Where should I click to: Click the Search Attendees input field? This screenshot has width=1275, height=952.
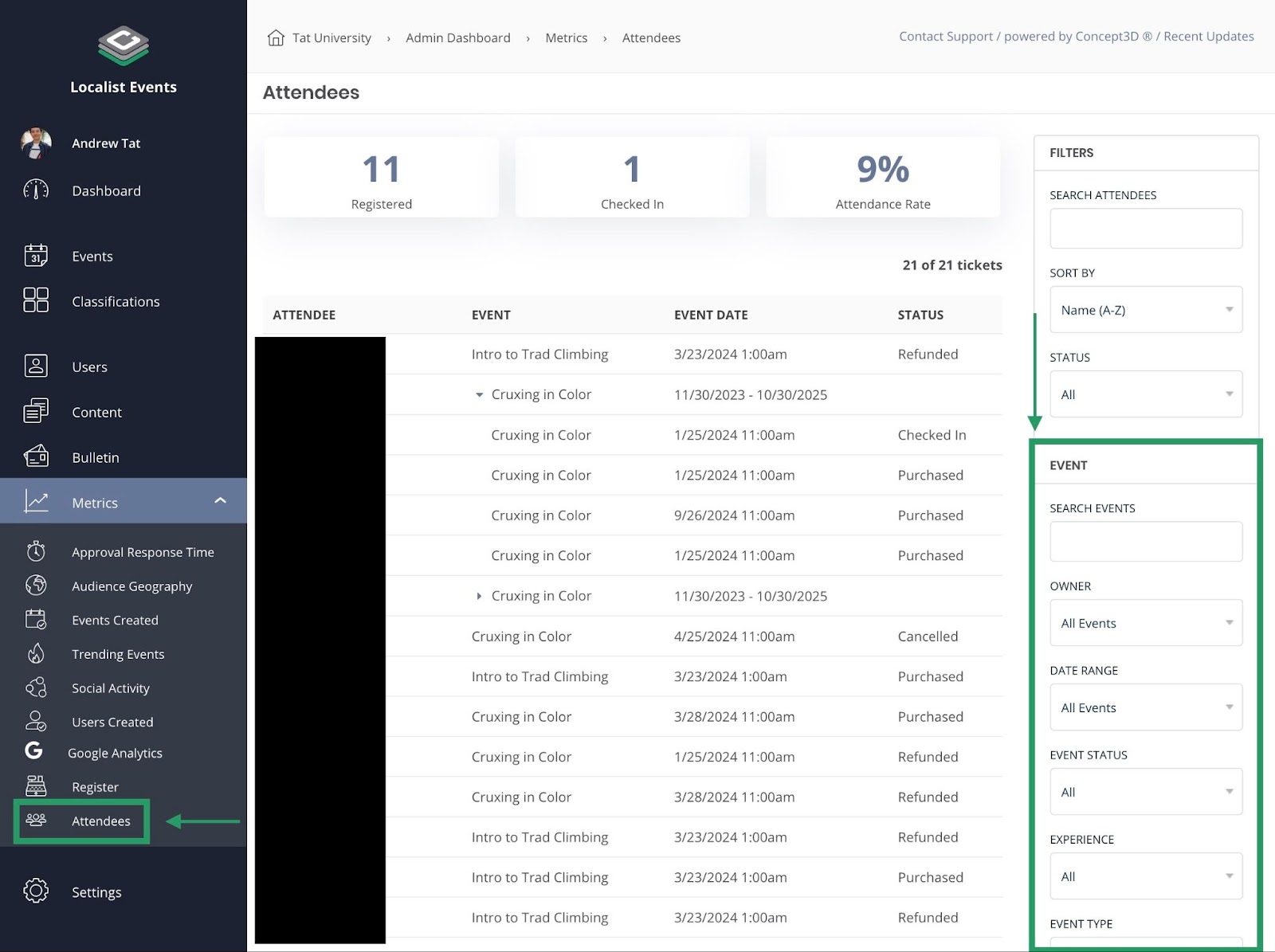1146,228
